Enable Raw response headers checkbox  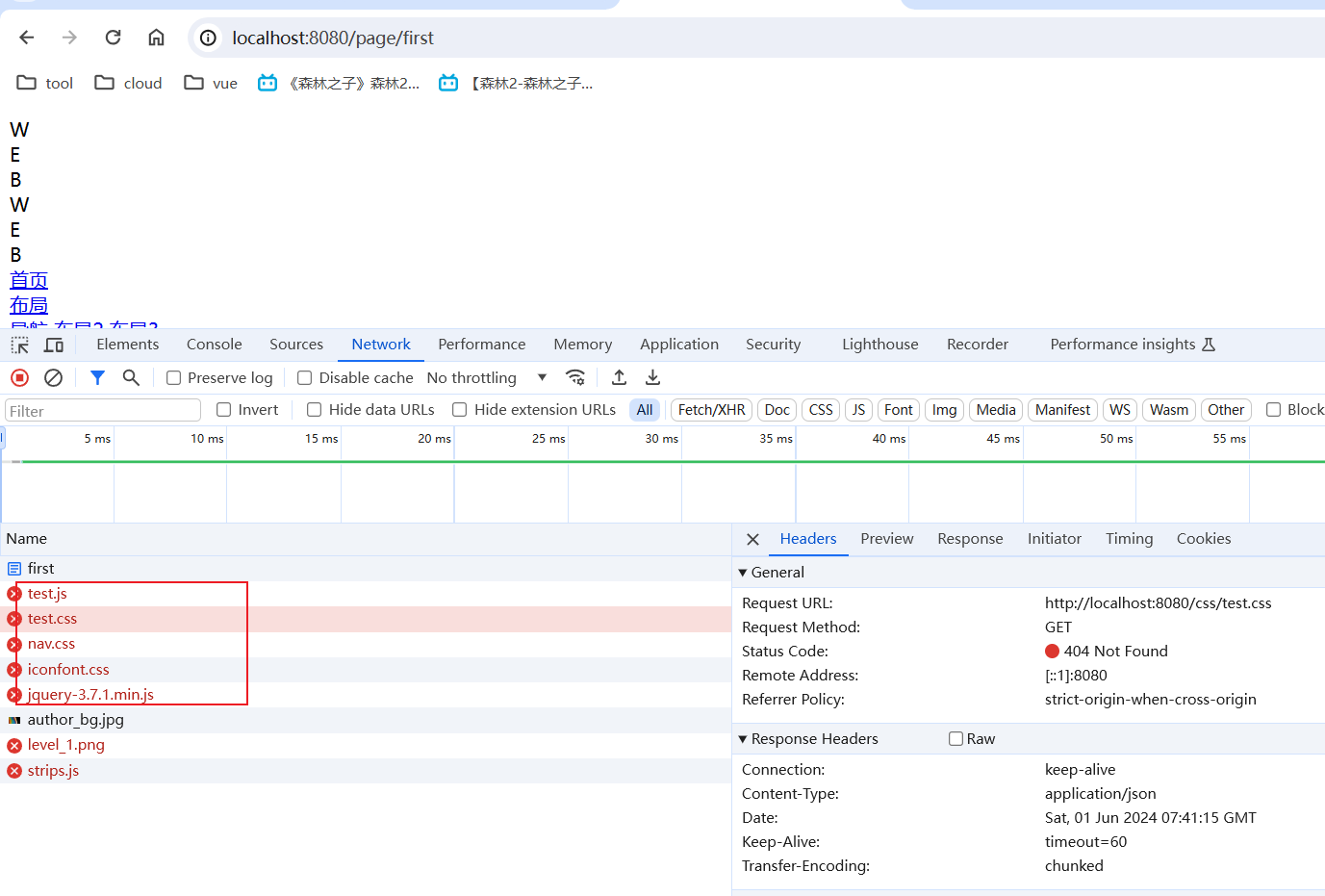click(956, 739)
